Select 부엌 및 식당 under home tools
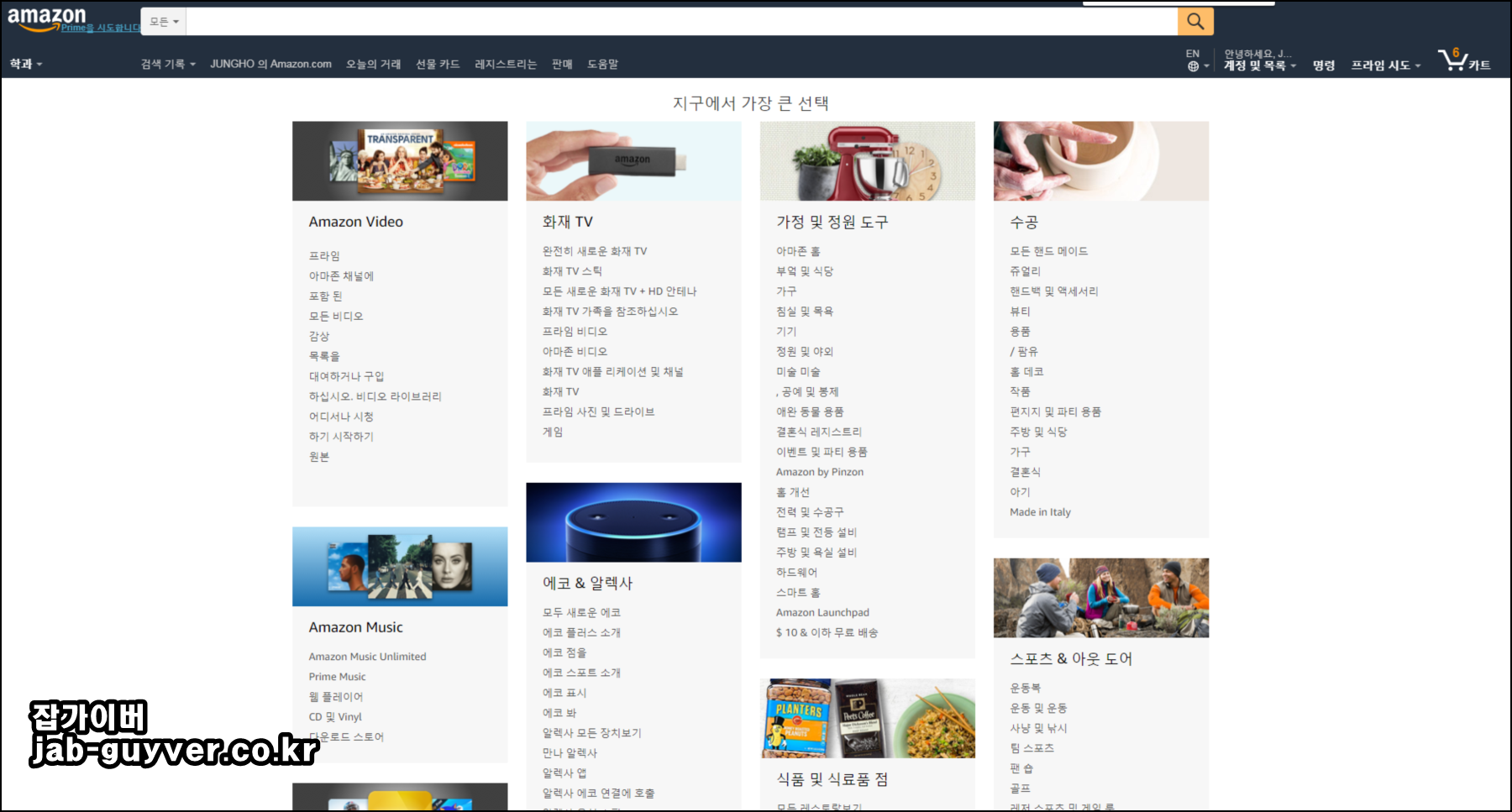Screen dimensions: 1512x812 tap(805, 271)
